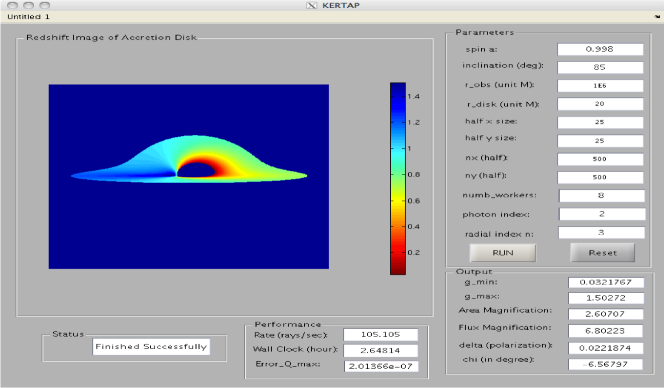Click the ny (half) input
Viewport: 664px width, 388px height.
[600, 177]
